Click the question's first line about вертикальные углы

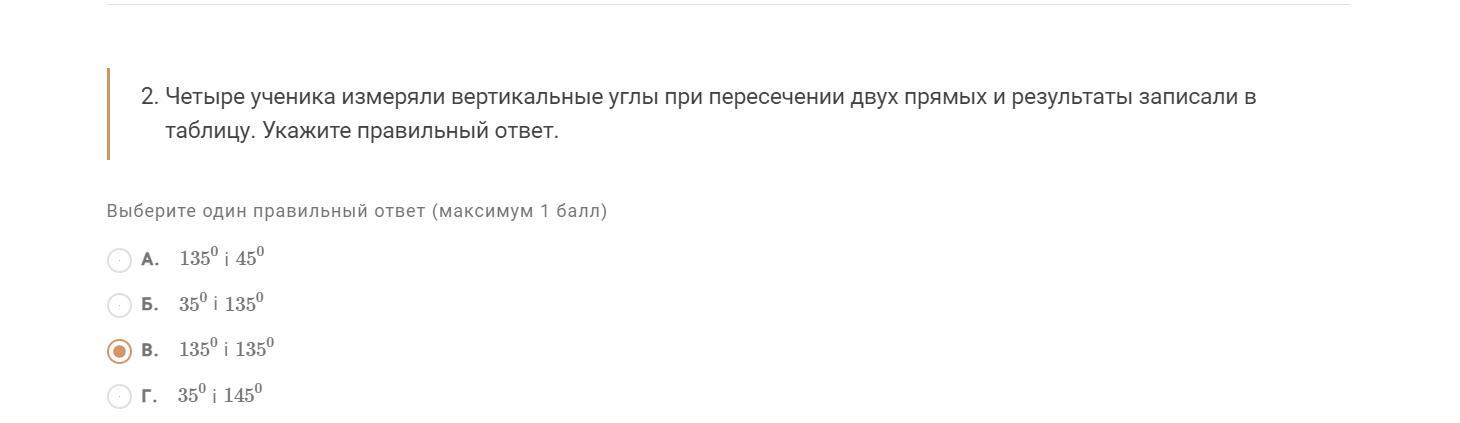point(710,97)
